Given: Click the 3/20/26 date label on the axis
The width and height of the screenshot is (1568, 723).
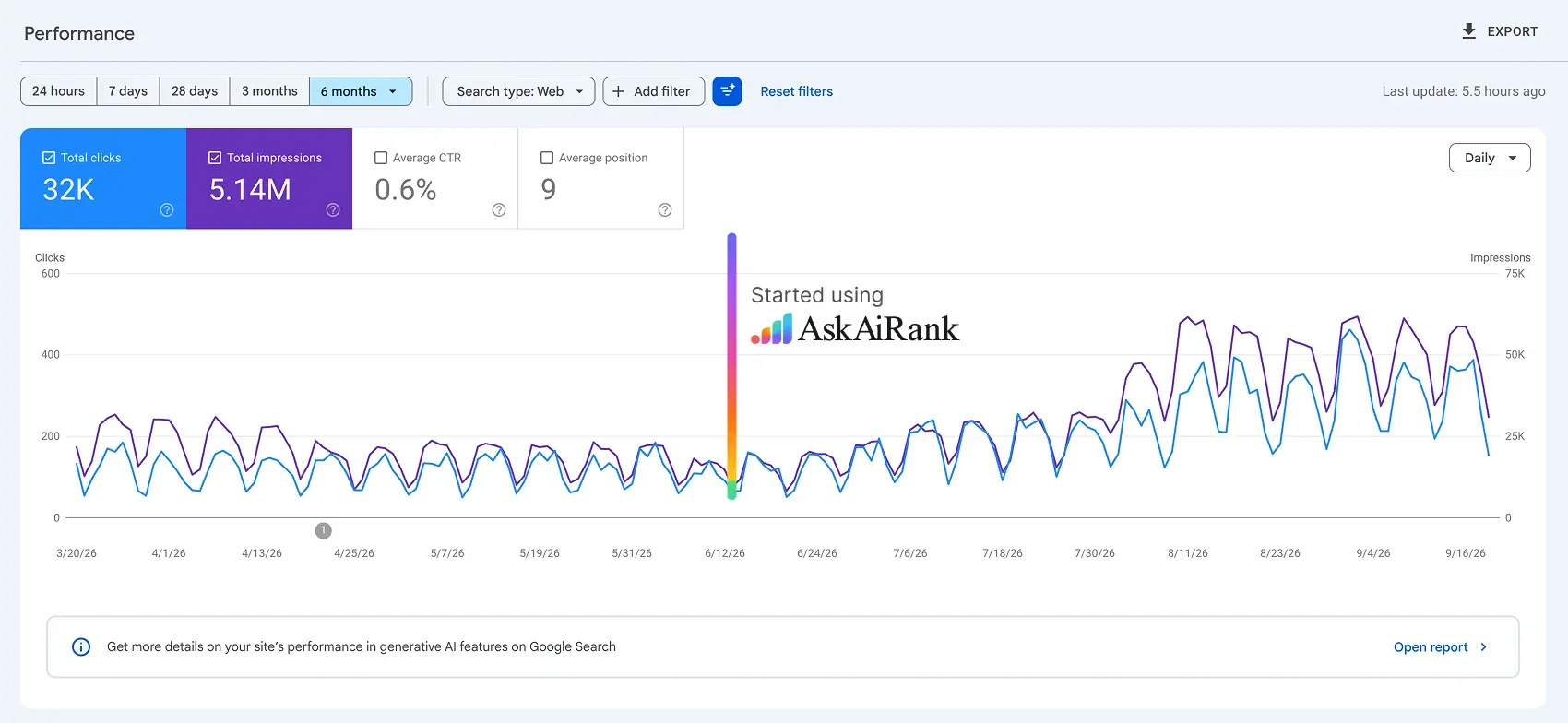Looking at the screenshot, I should click(x=77, y=553).
